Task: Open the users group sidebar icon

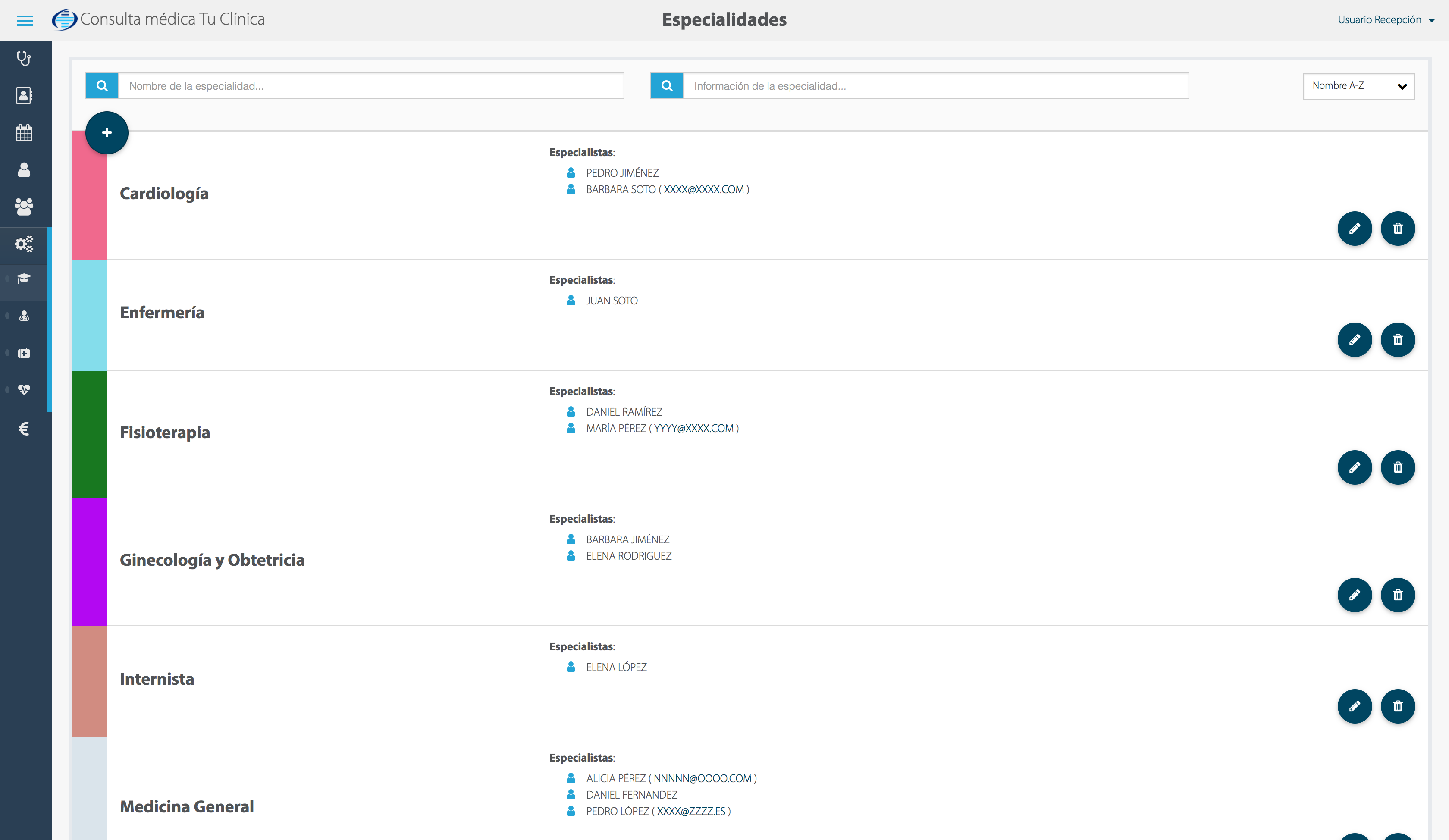Action: [x=24, y=207]
